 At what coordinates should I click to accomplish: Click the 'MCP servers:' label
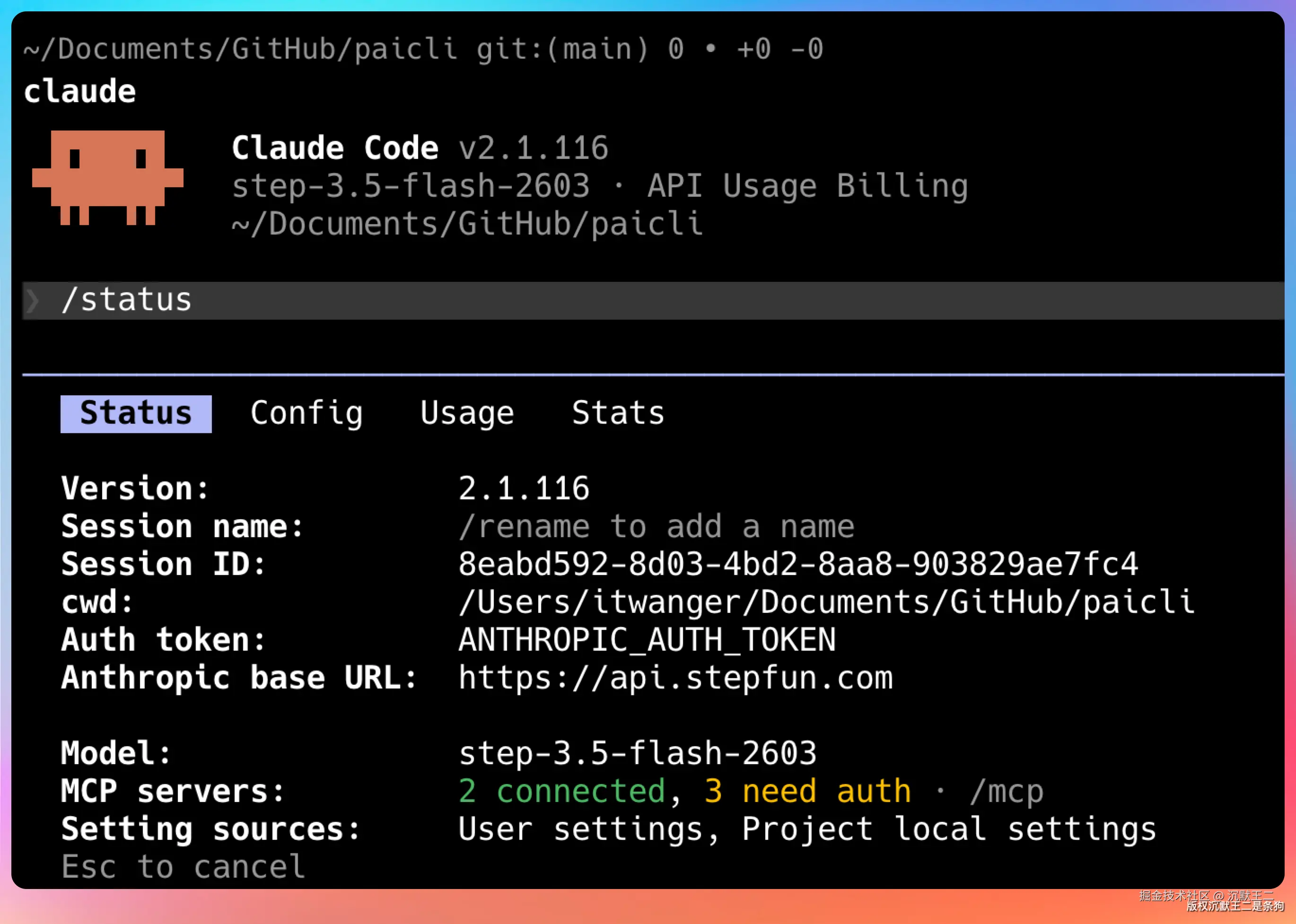(173, 792)
